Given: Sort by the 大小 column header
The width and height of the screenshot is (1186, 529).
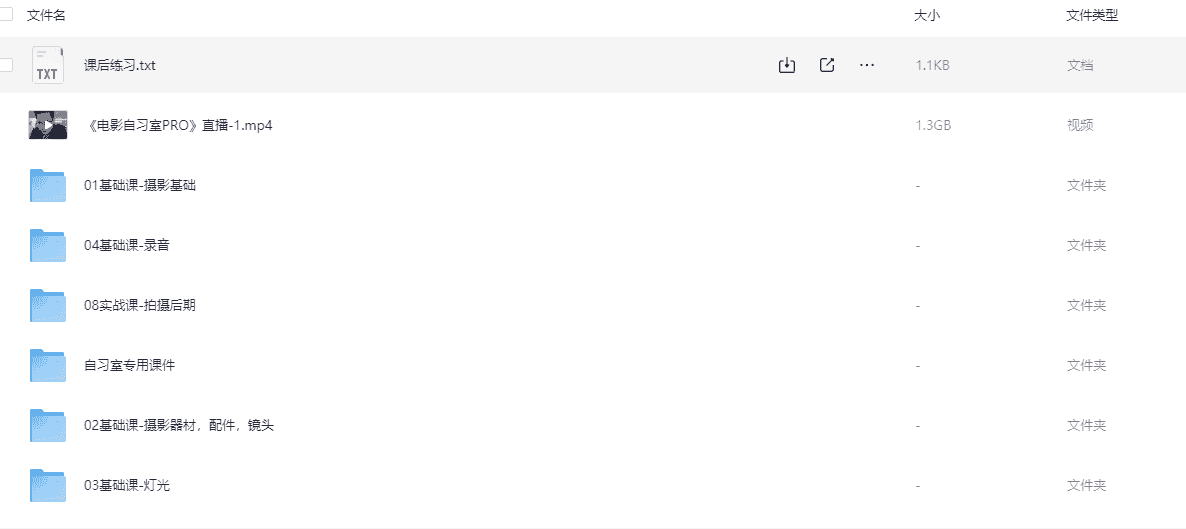Looking at the screenshot, I should (x=927, y=15).
